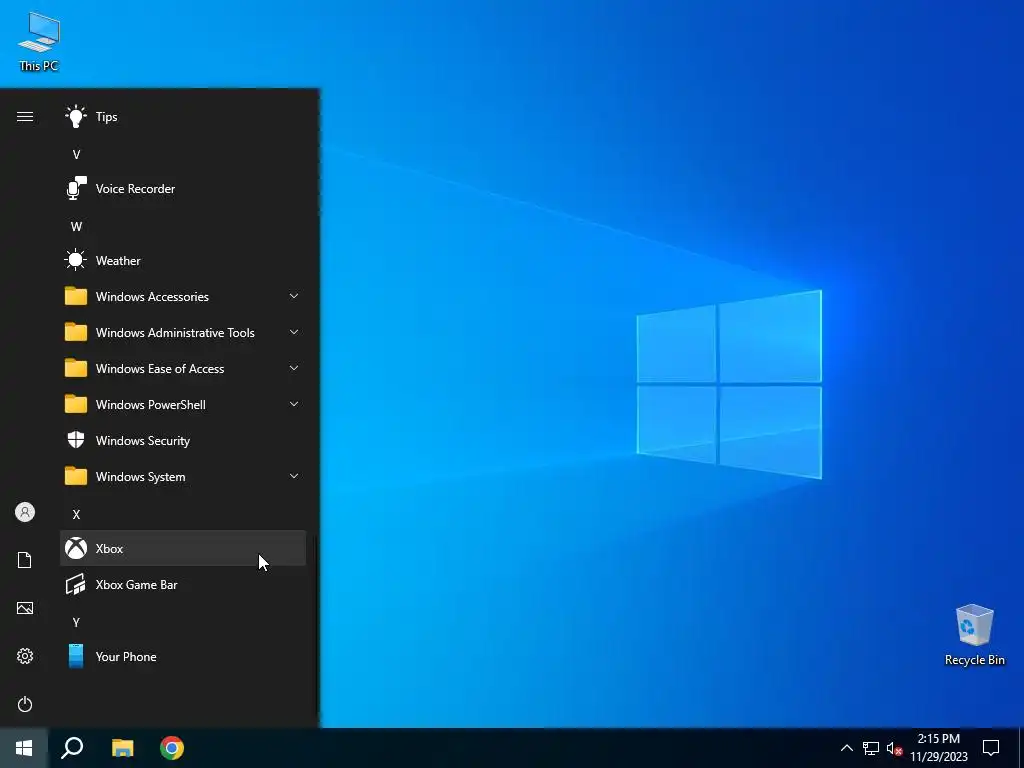
Task: Open Settings gear in Start sidebar
Action: [25, 656]
